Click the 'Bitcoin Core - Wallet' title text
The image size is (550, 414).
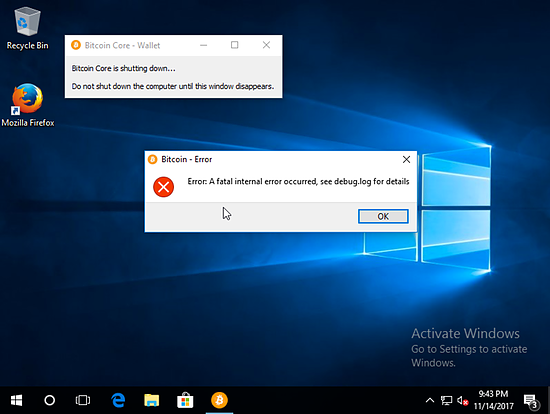pyautogui.click(x=122, y=45)
